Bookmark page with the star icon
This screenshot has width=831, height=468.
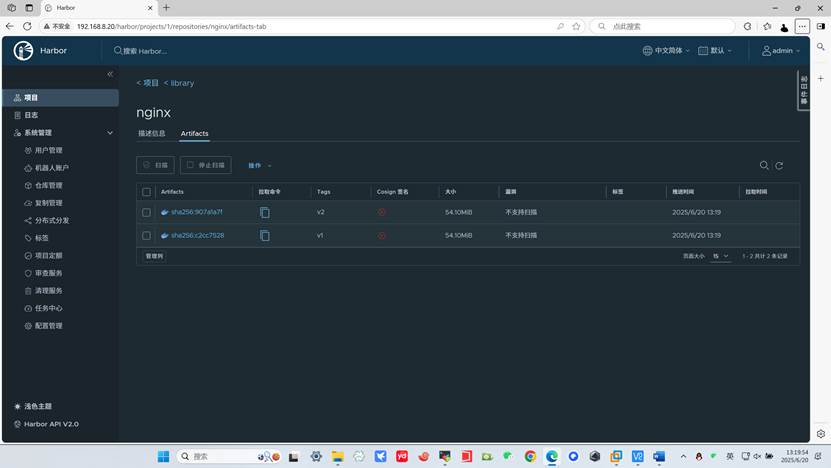(x=576, y=26)
